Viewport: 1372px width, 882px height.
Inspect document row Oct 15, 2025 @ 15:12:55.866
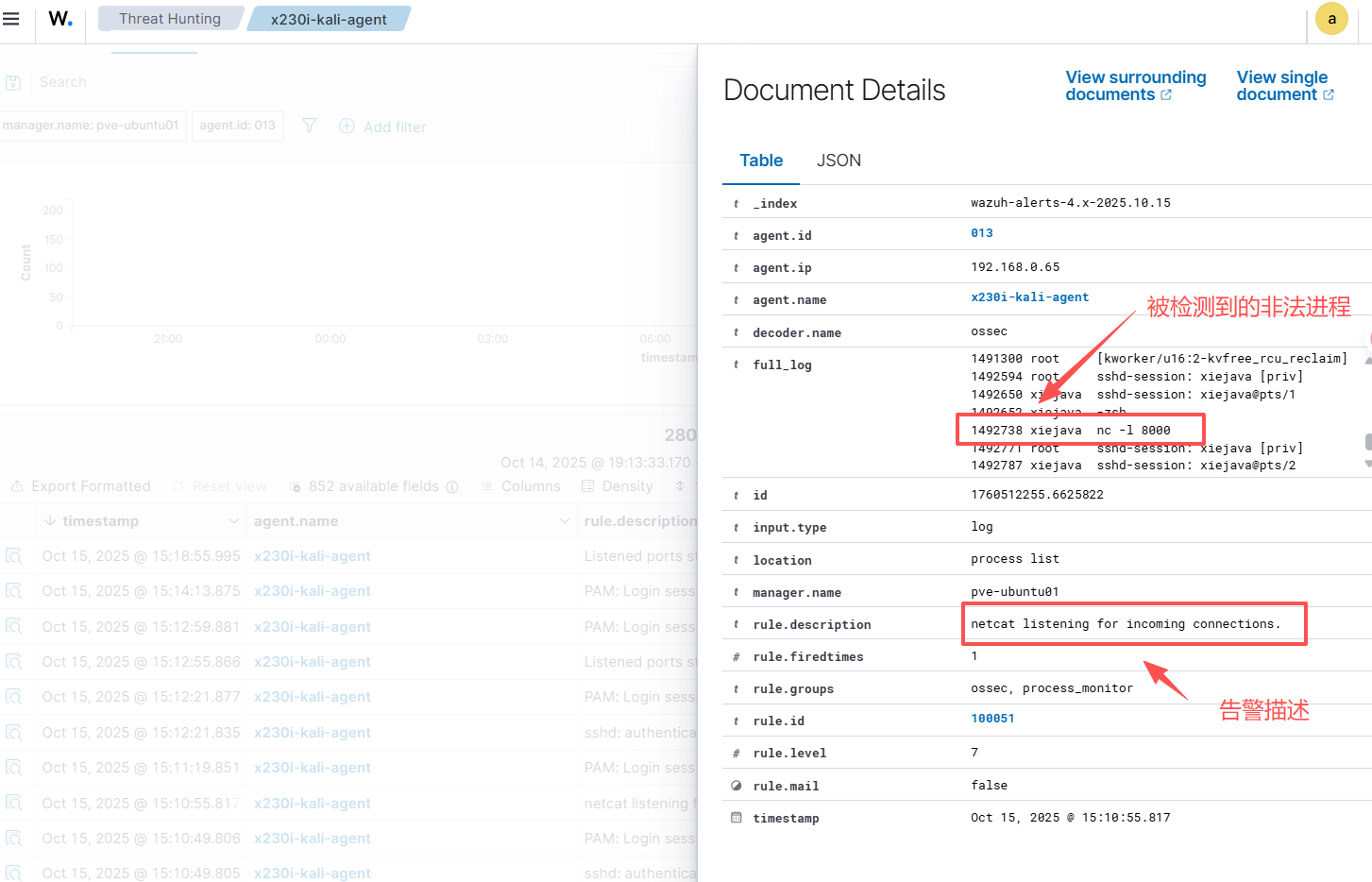pos(13,662)
